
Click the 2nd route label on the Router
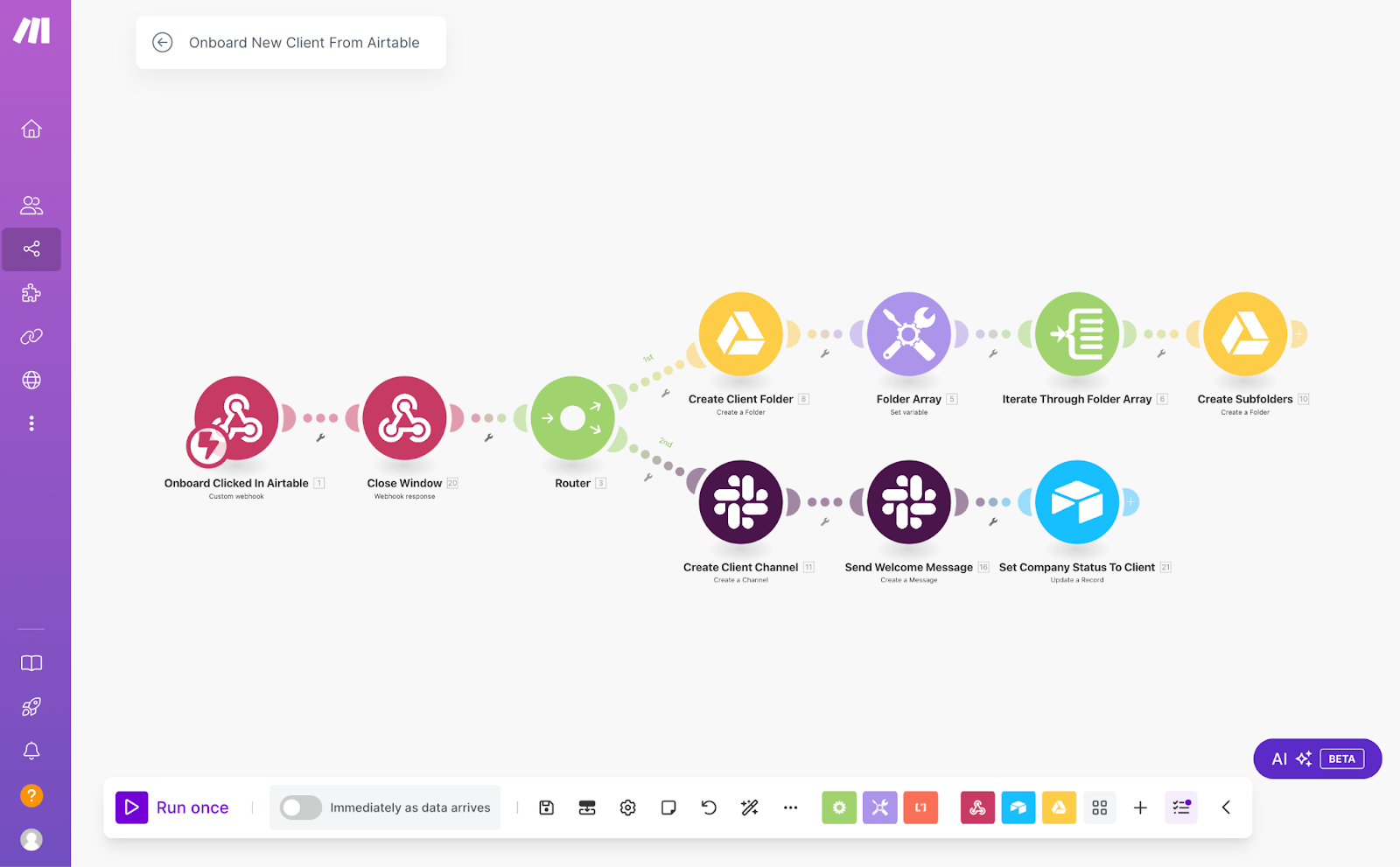coord(666,443)
